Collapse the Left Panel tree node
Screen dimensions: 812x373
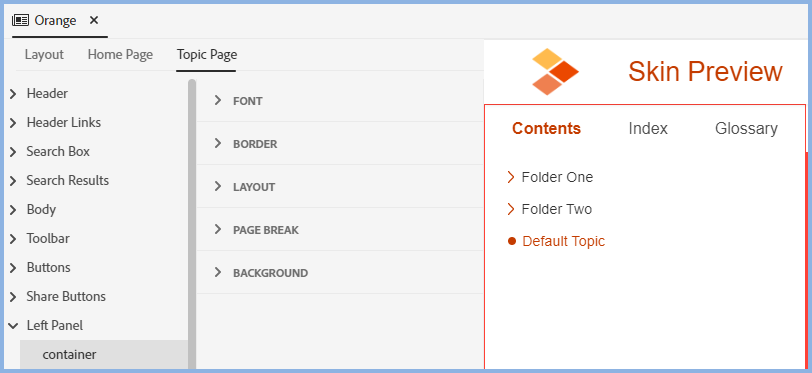[13, 326]
